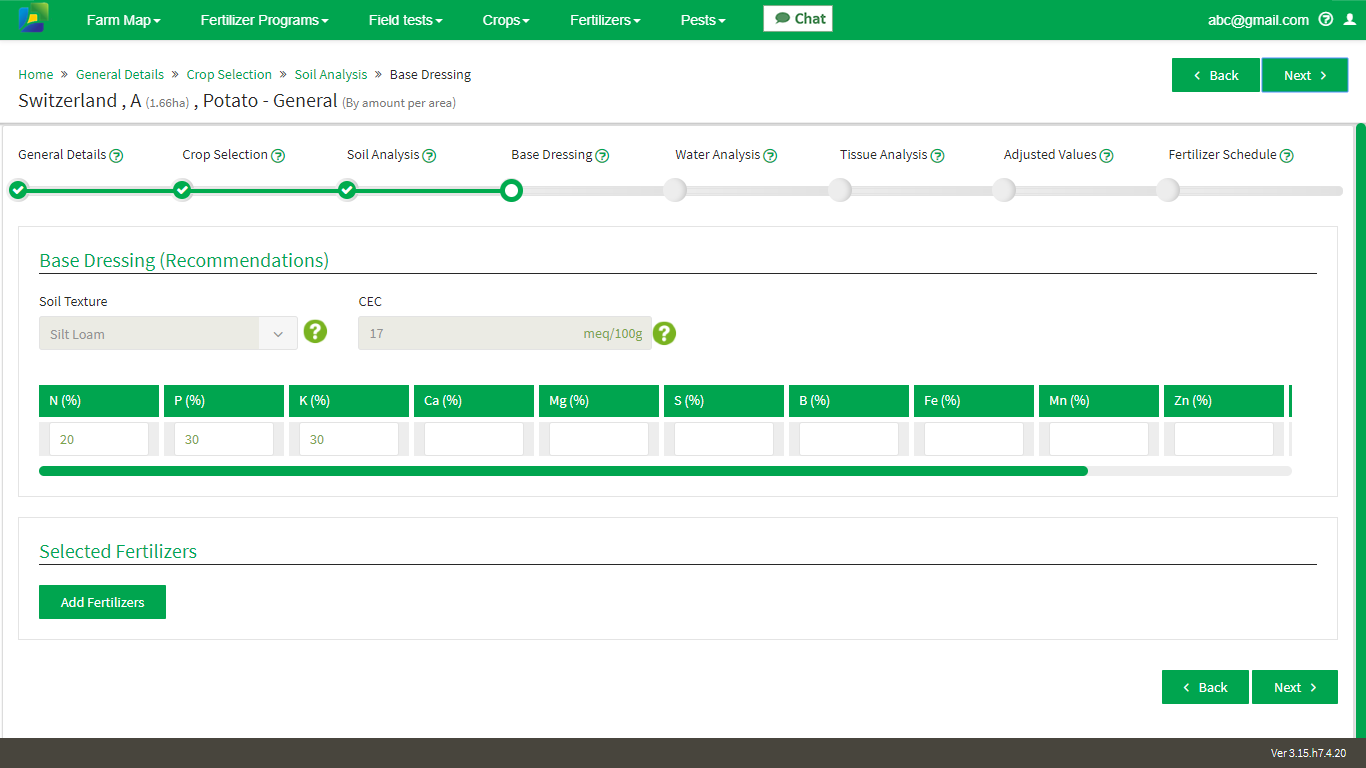Viewport: 1366px width, 768px height.
Task: Click help icon next to Base Dressing step
Action: [x=603, y=156]
